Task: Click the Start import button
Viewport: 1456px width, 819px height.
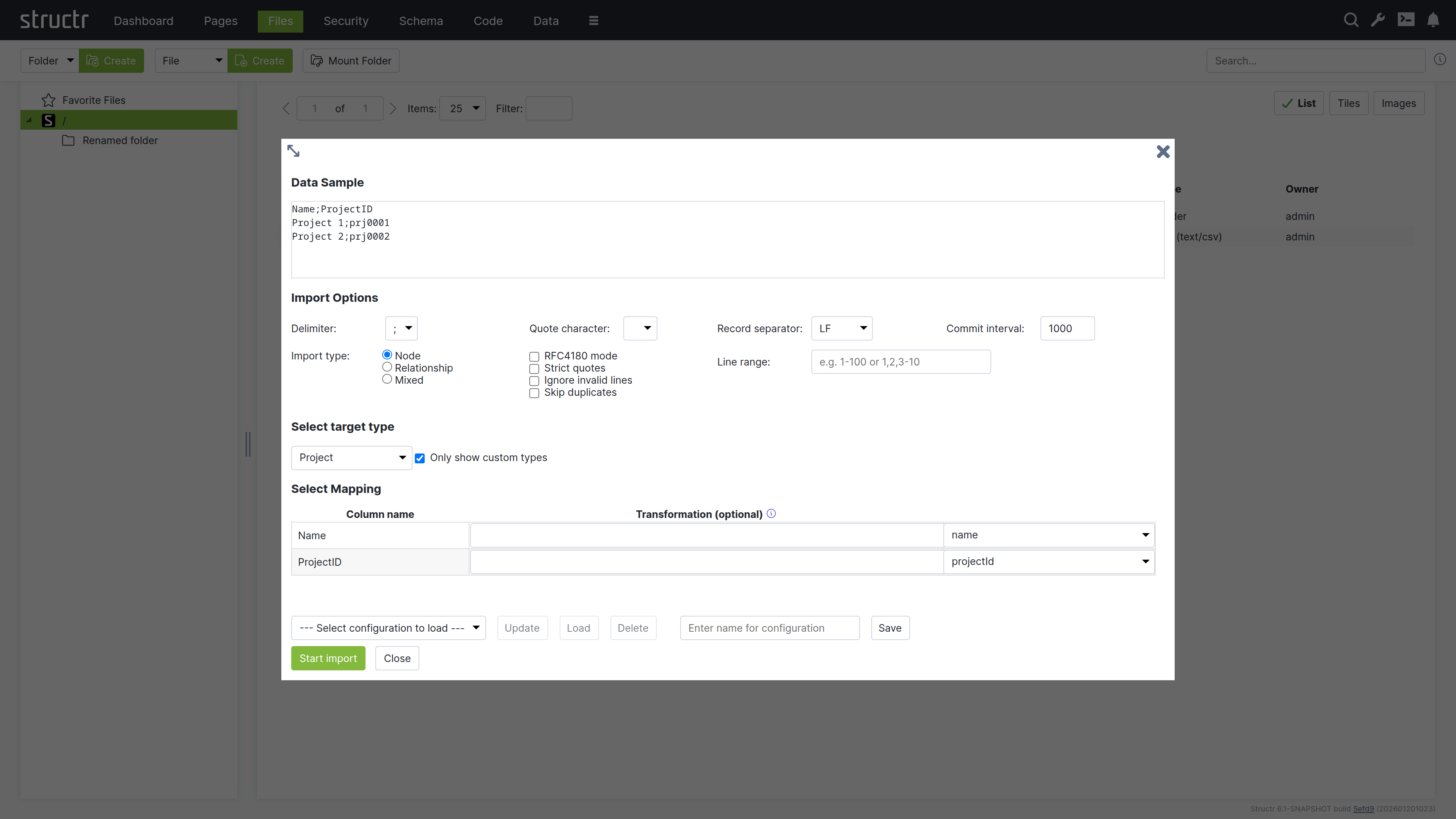Action: (328, 658)
